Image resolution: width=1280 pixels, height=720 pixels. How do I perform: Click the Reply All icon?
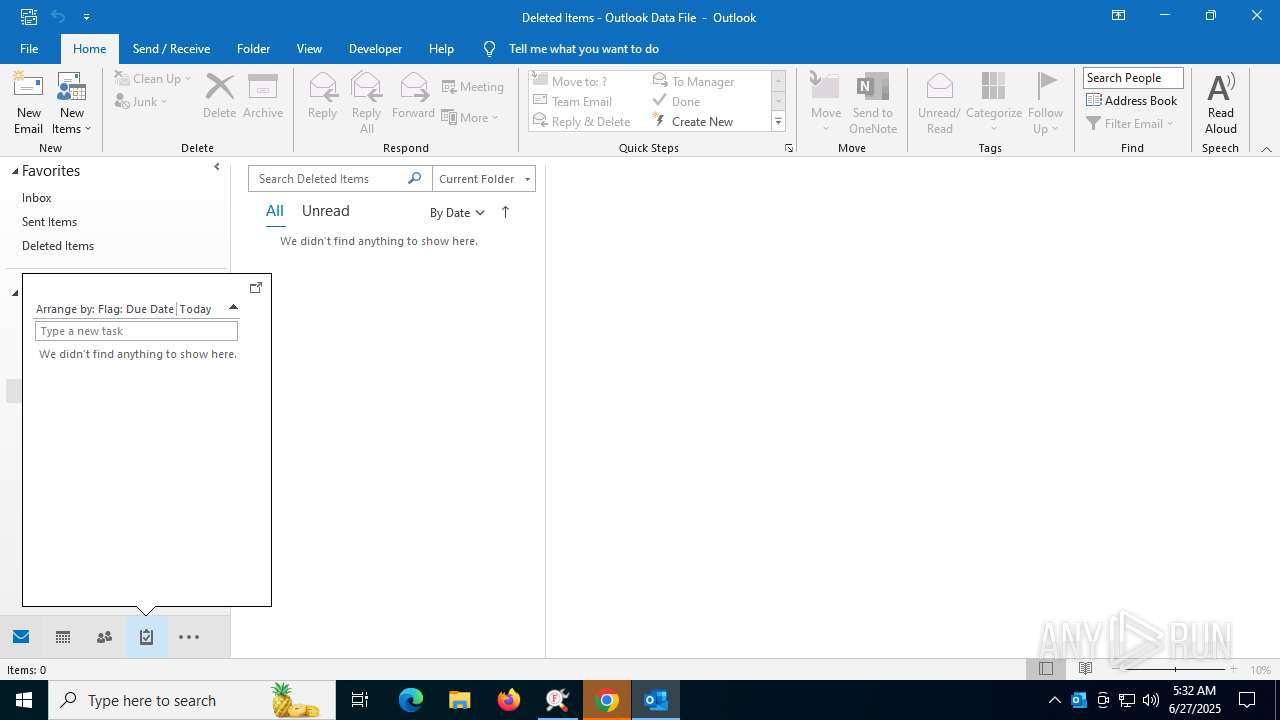pos(366,103)
